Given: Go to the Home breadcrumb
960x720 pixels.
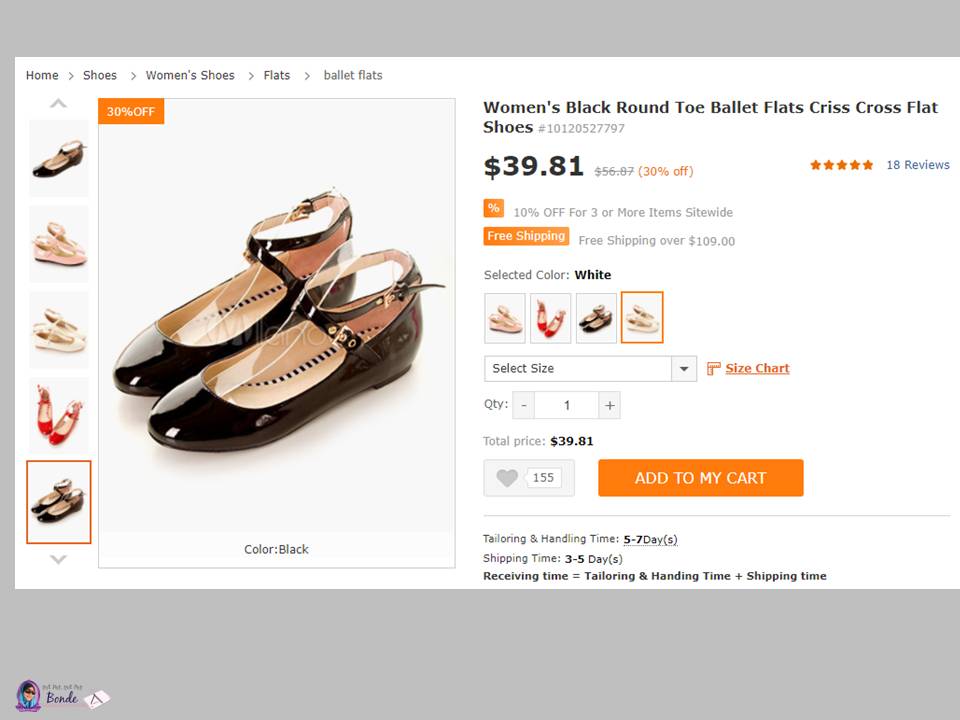Looking at the screenshot, I should click(x=42, y=76).
